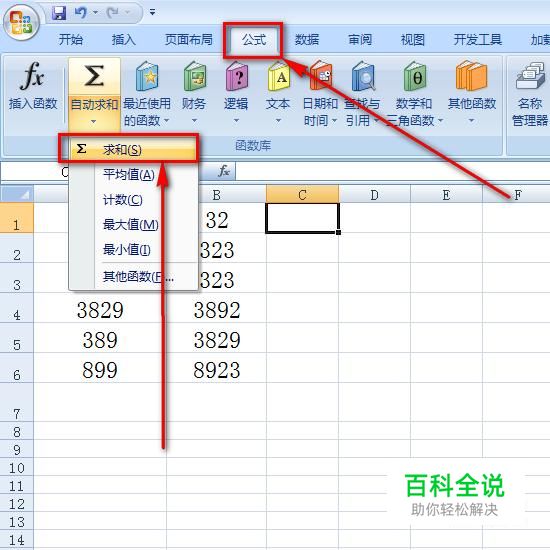This screenshot has width=550, height=550.
Task: Select column E header
Action: point(446,195)
